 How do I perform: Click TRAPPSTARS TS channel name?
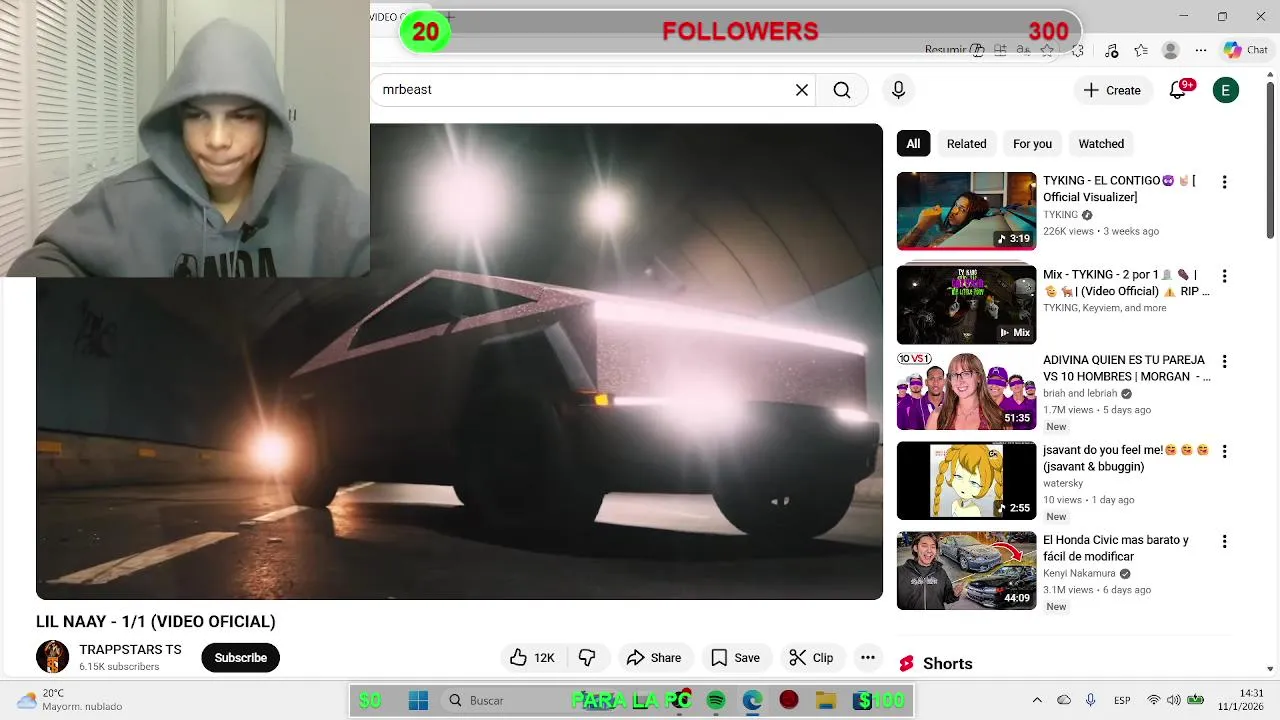pos(130,650)
